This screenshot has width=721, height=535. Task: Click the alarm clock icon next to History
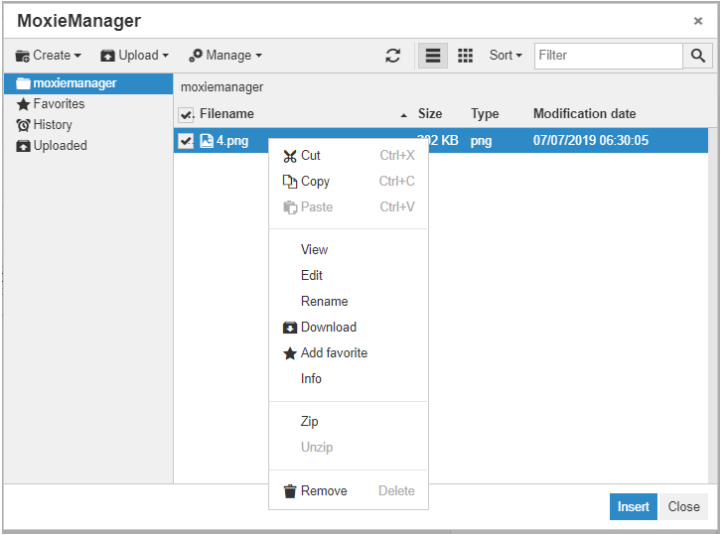coord(23,125)
